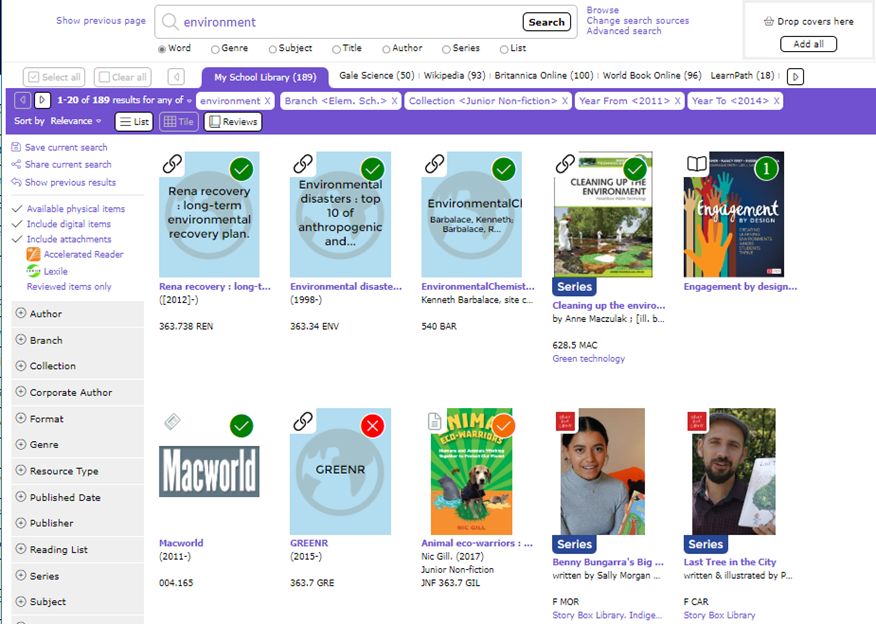Switch to the Wikipedia tab

click(454, 75)
